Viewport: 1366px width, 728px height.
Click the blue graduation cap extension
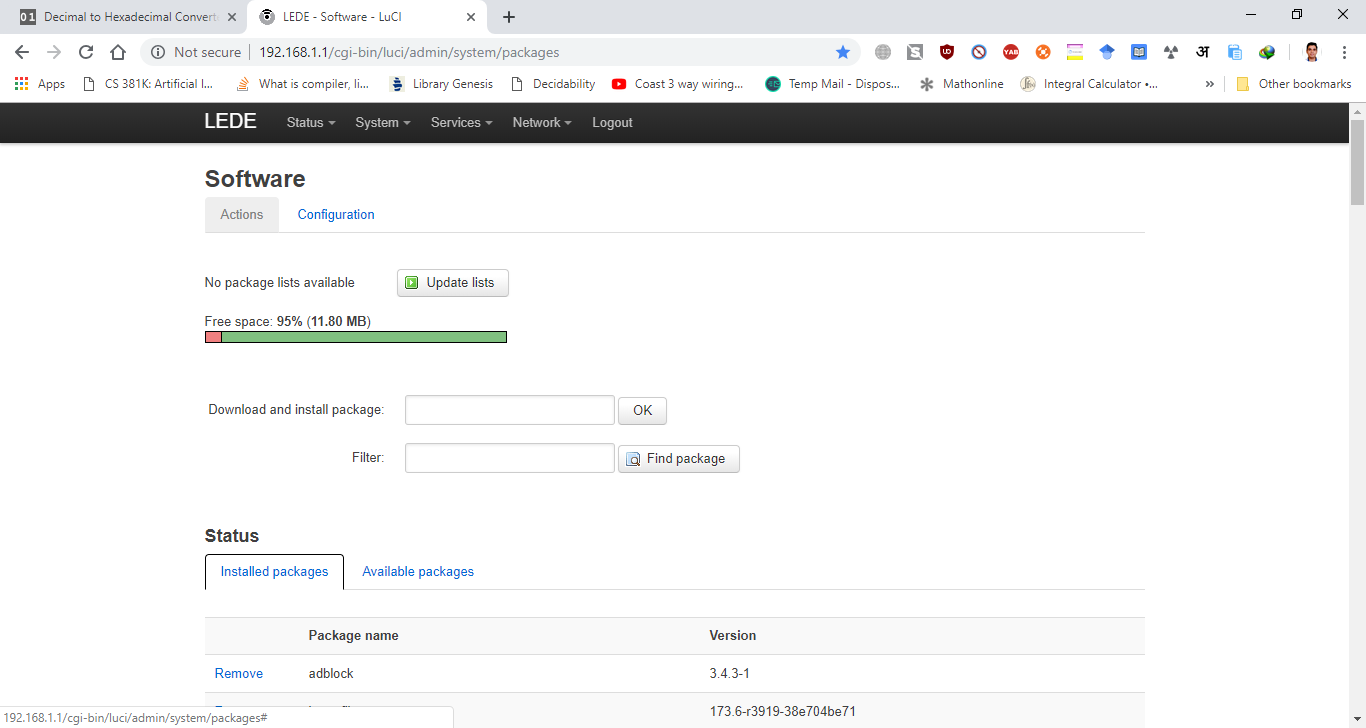coord(1107,52)
